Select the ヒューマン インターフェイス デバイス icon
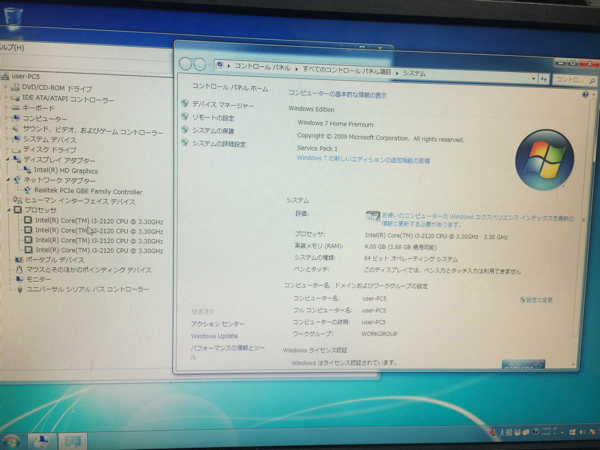Viewport: 600px width, 450px height. pos(18,200)
